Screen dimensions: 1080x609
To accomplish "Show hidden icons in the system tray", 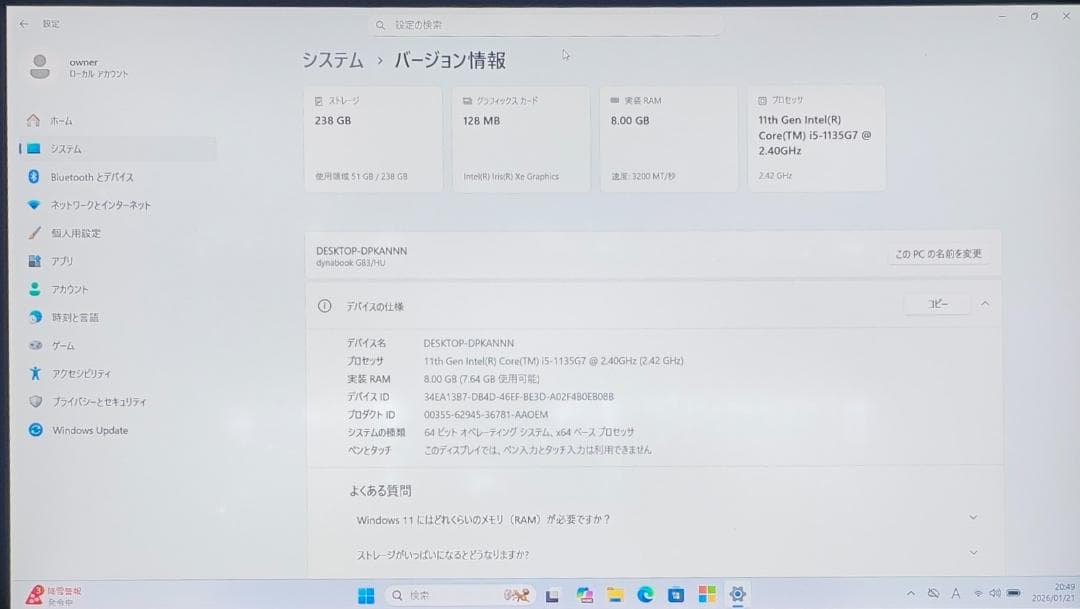I will tap(911, 593).
